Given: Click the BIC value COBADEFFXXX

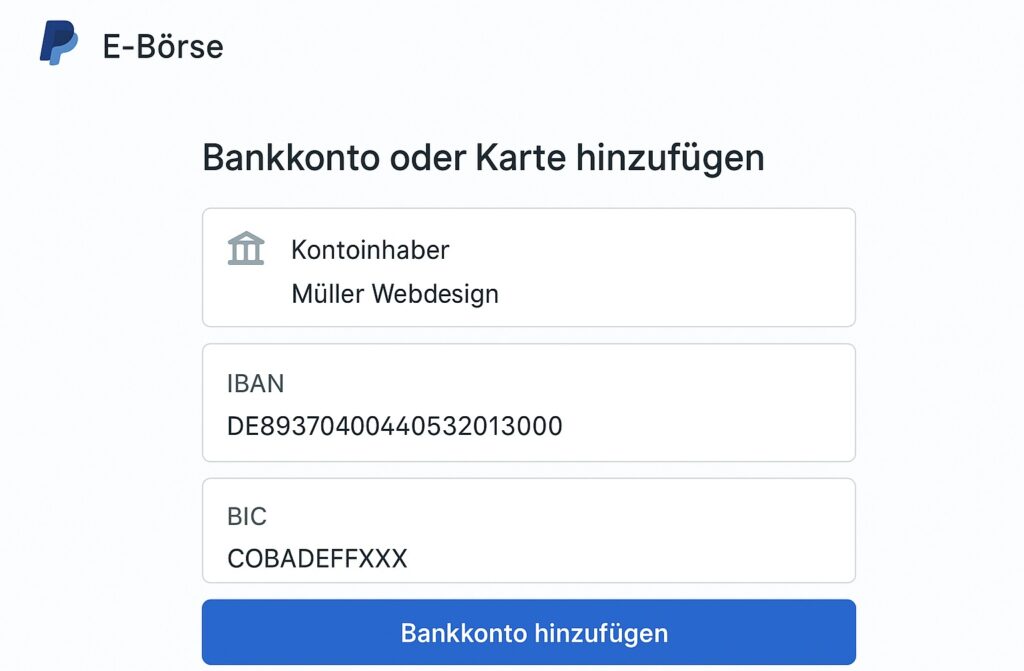Looking at the screenshot, I should (x=316, y=559).
